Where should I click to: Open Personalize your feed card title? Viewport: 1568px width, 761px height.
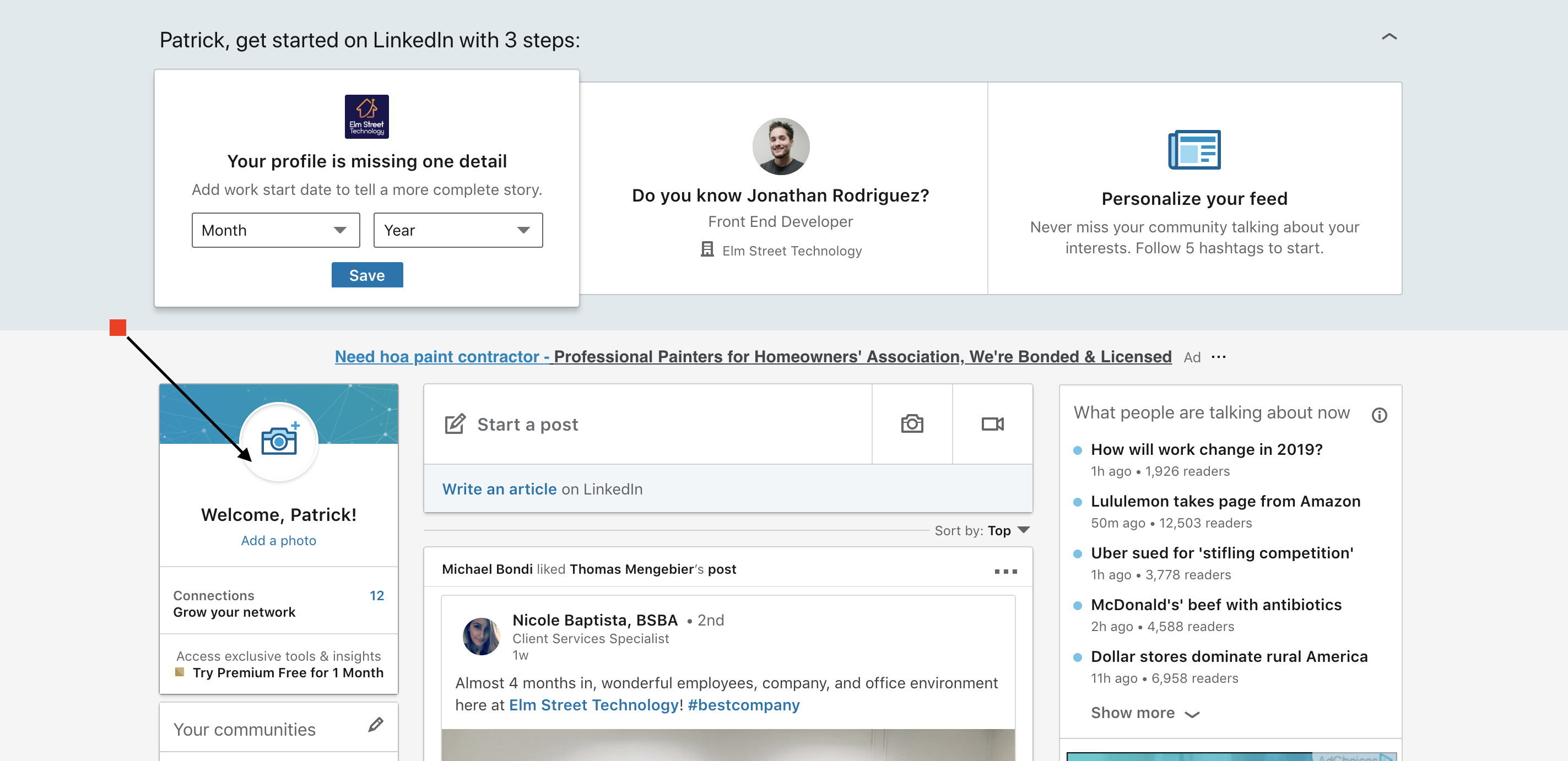tap(1194, 199)
